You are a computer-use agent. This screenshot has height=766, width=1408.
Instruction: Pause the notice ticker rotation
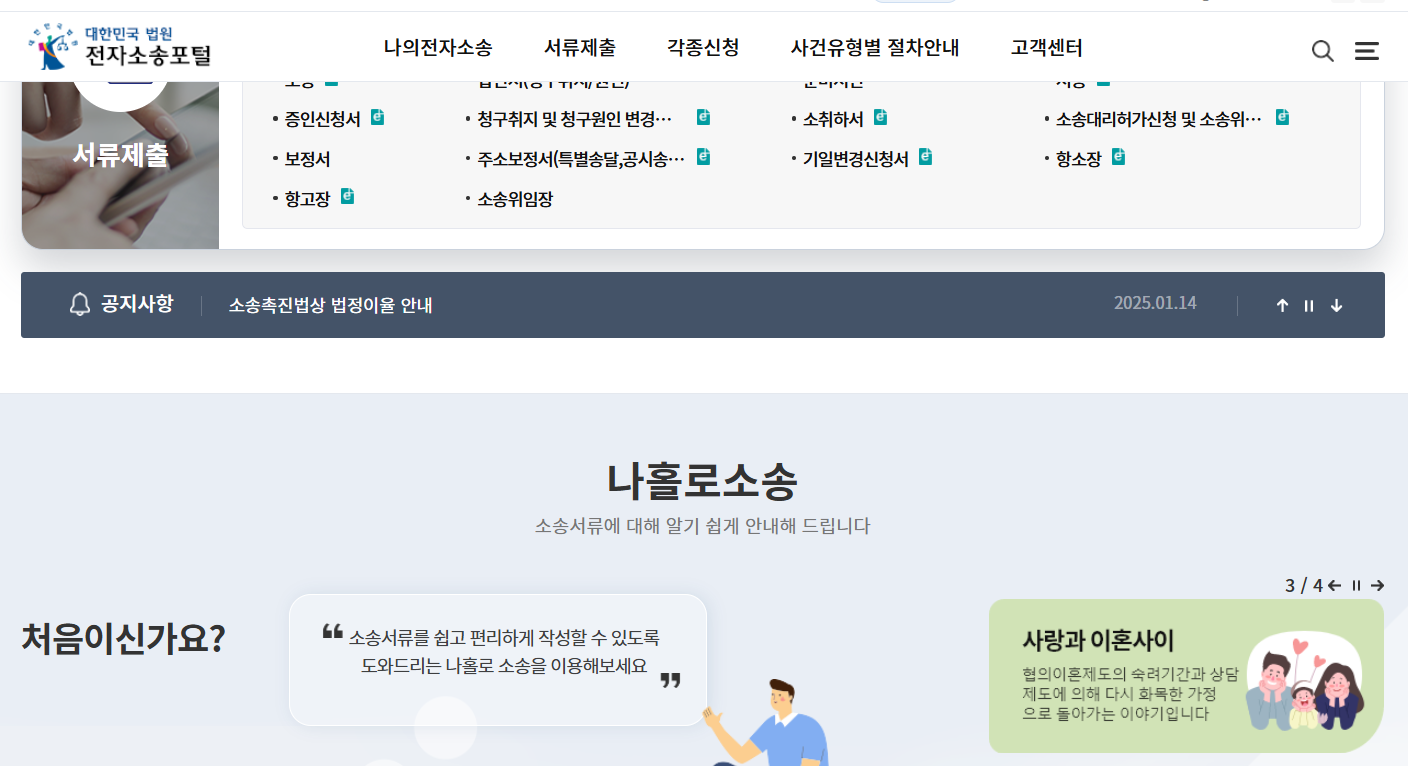1309,305
